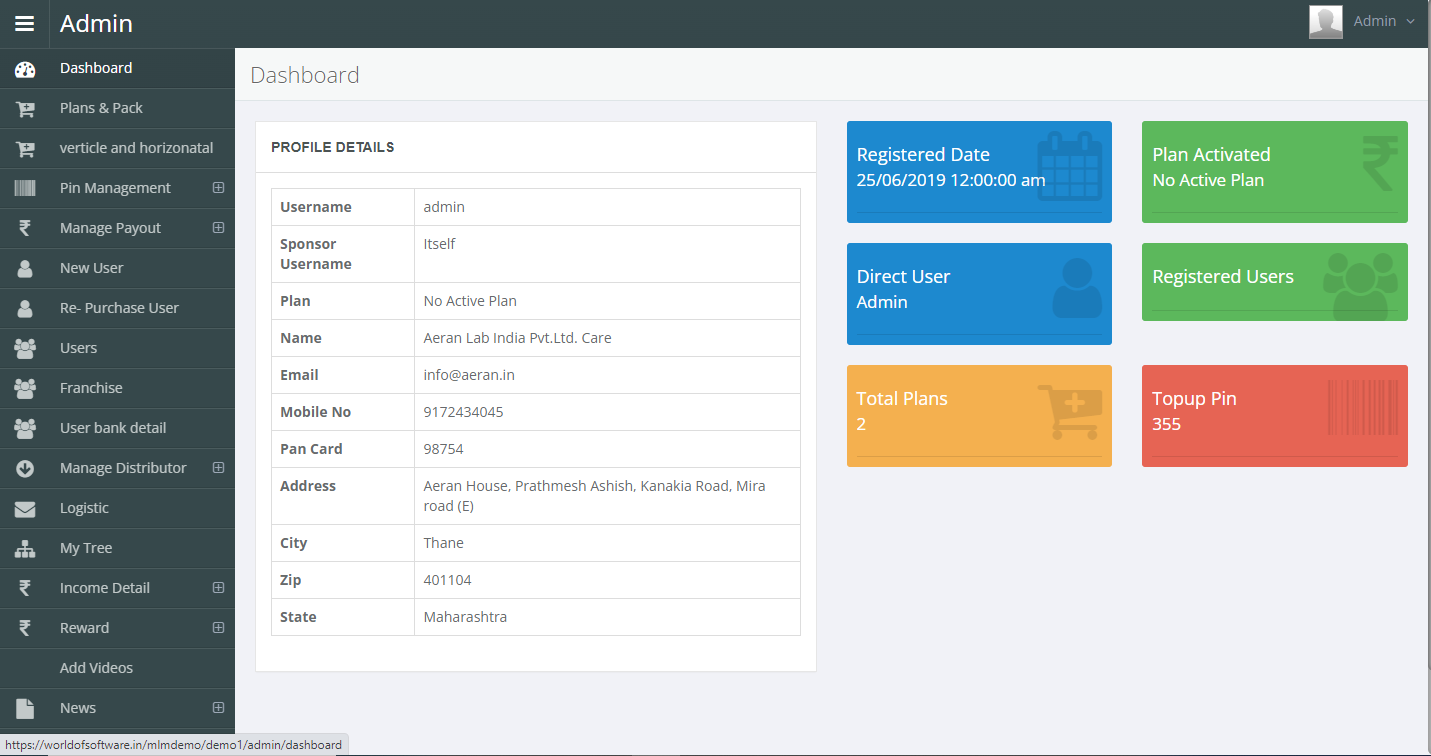Click the Plan value No Active Plan in table
1431x756 pixels.
(x=470, y=301)
